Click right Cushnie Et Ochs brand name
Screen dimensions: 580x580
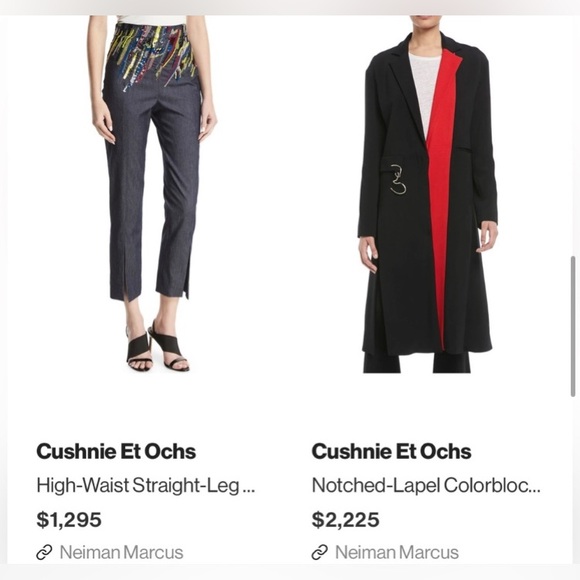click(391, 451)
